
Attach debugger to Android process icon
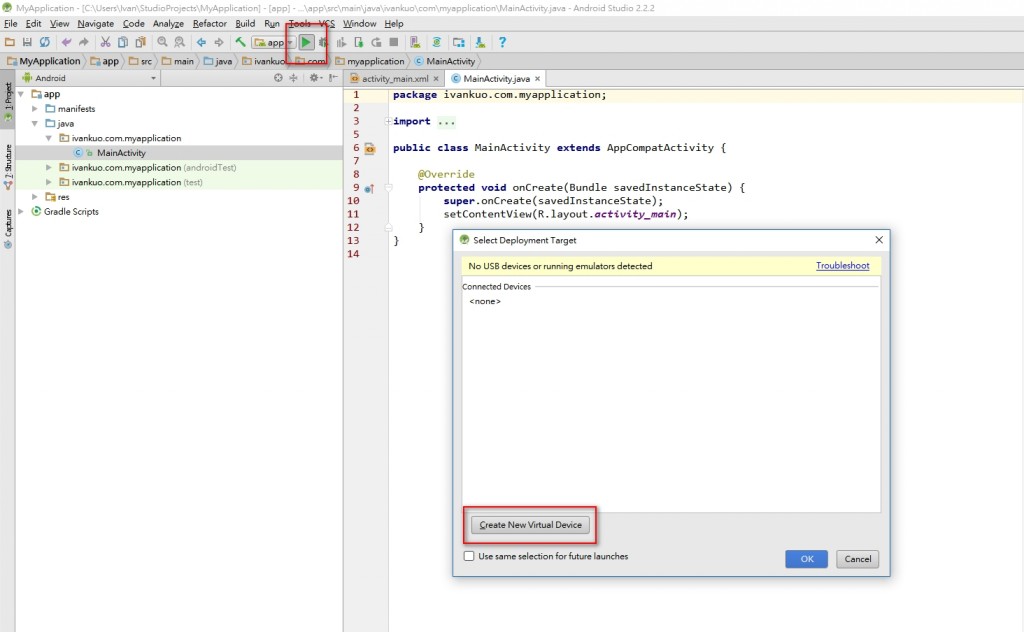(x=359, y=42)
